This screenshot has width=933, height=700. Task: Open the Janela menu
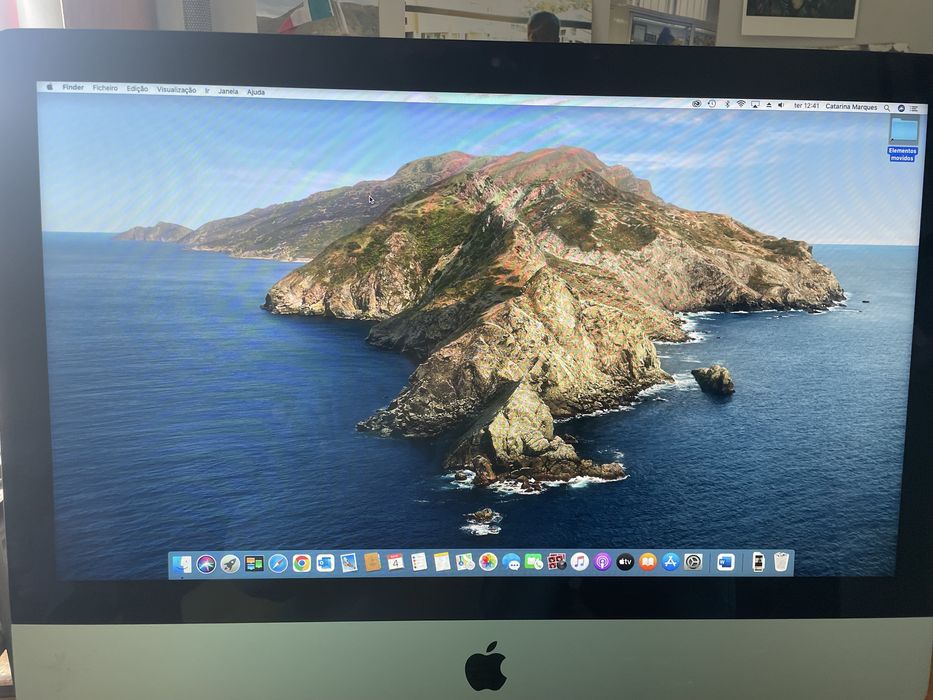click(x=228, y=91)
